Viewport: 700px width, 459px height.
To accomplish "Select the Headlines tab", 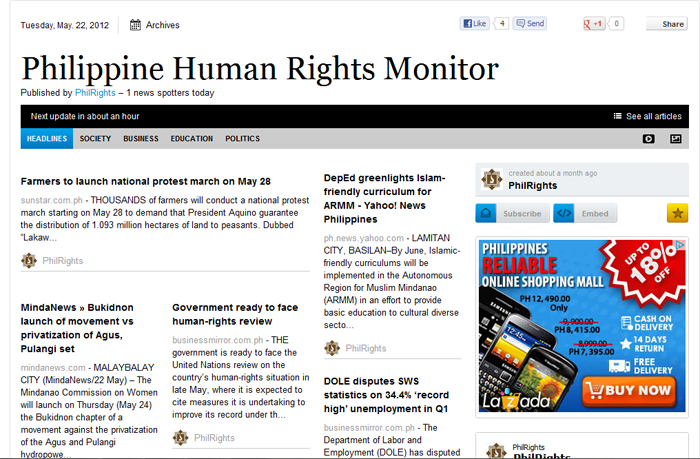I will tap(47, 139).
